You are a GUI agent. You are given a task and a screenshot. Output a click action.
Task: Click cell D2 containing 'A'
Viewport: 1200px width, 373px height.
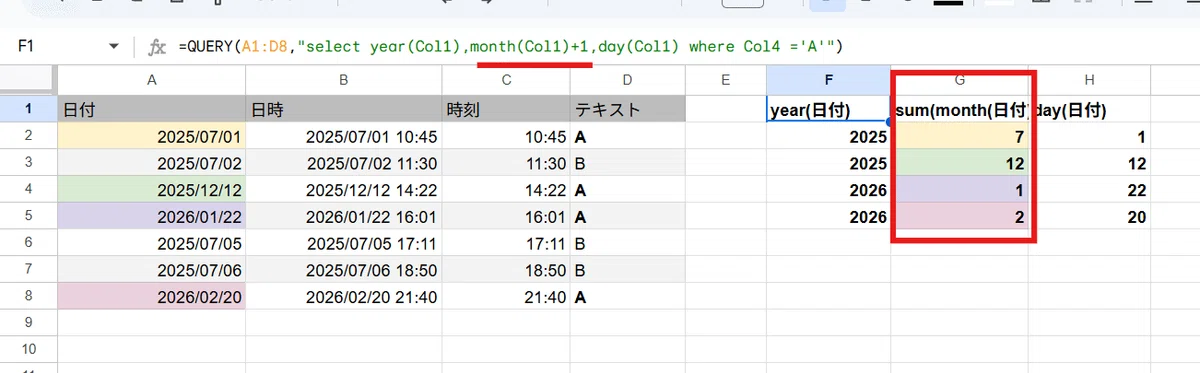coord(627,136)
